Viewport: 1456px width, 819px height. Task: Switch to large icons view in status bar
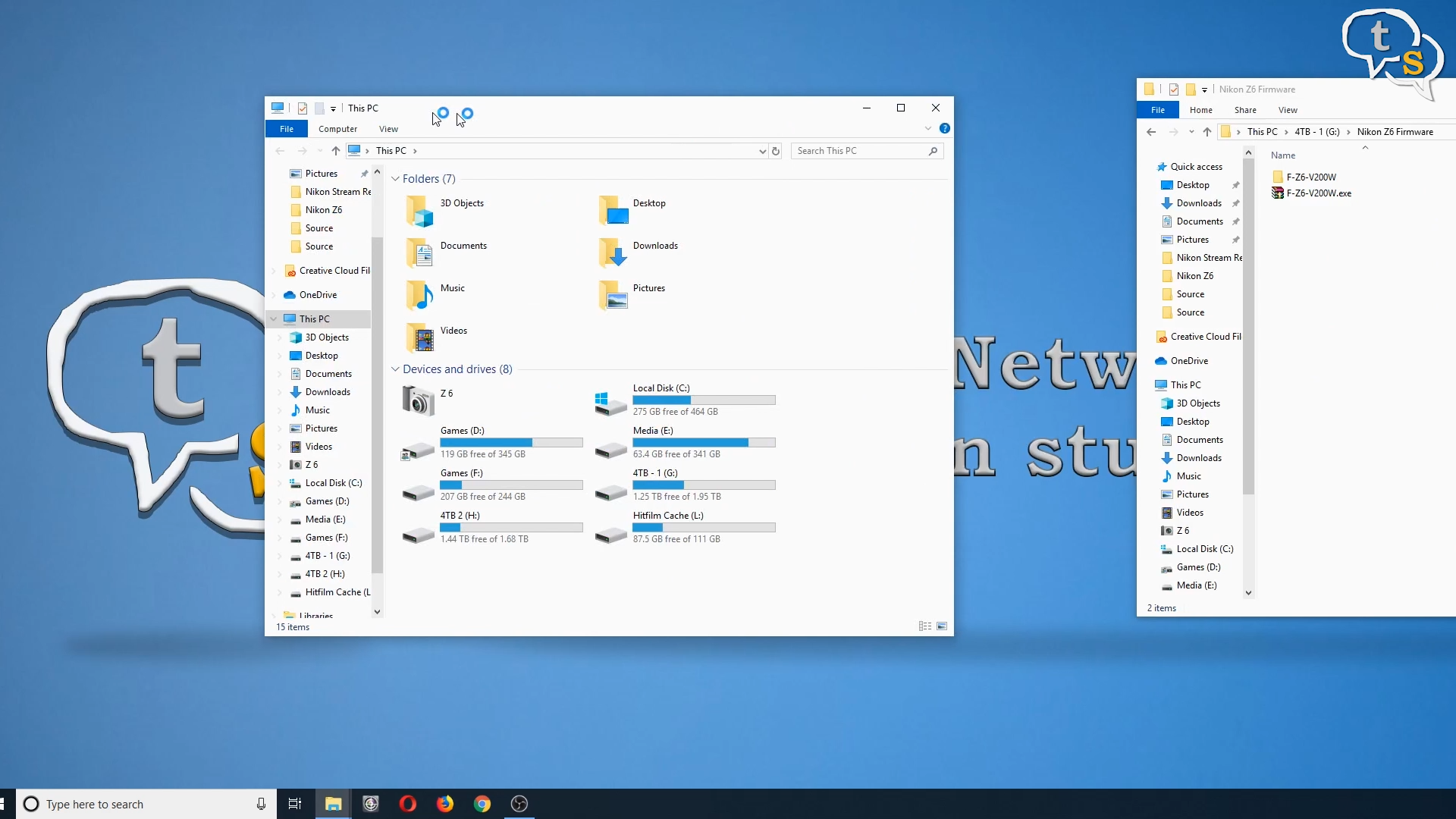click(x=942, y=626)
